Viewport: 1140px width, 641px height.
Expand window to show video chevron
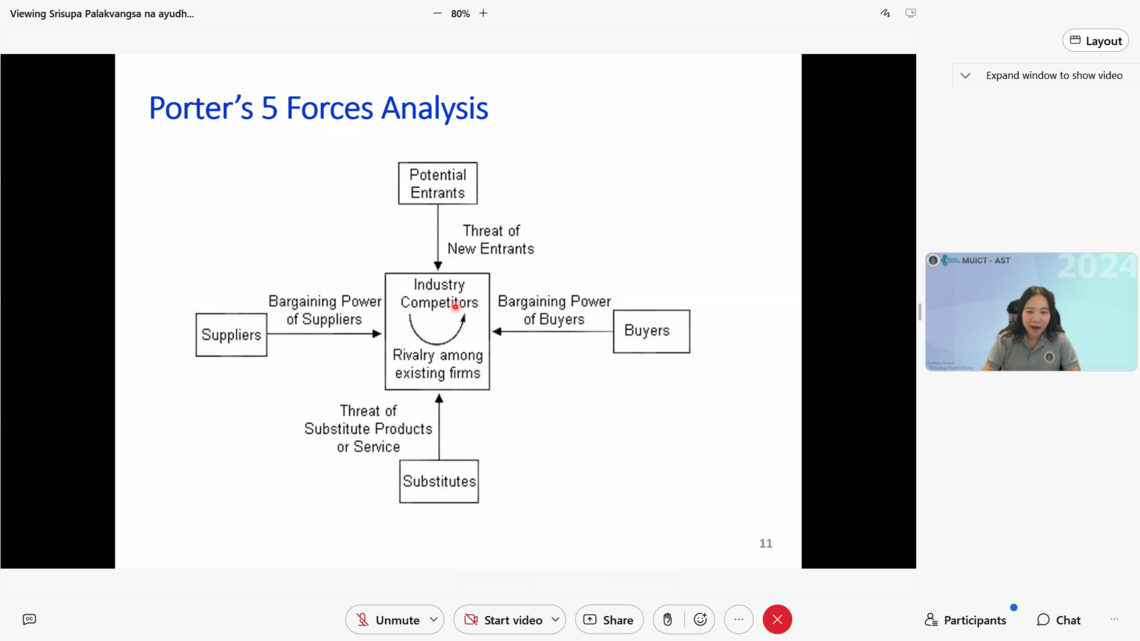965,76
